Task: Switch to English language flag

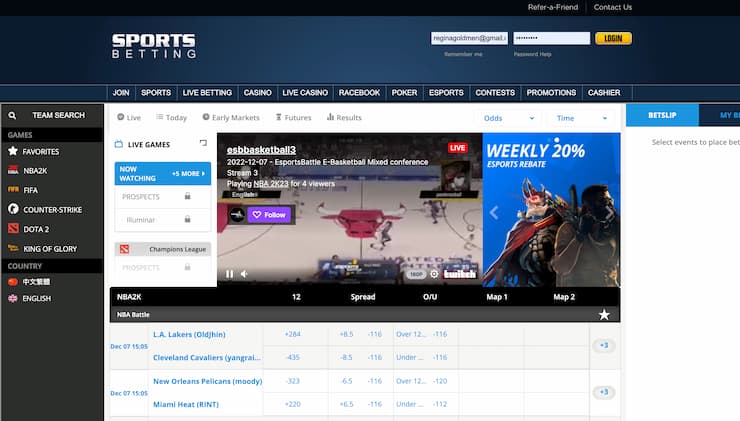Action: [x=13, y=298]
